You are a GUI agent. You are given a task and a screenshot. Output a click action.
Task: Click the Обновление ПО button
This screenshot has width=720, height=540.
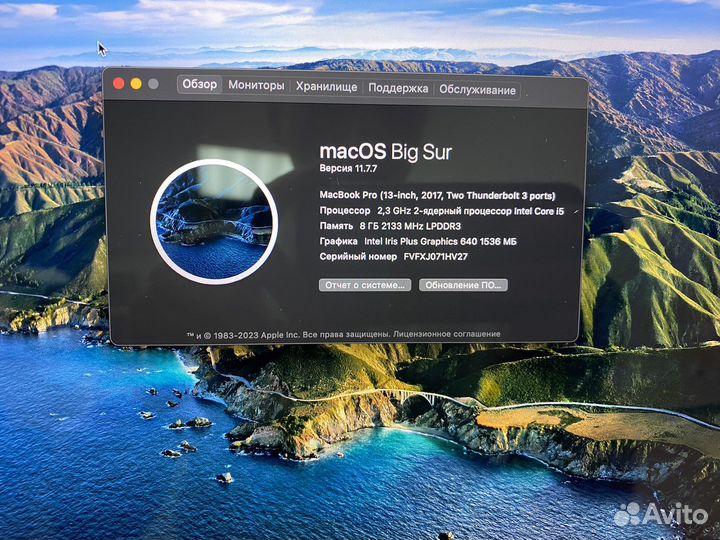click(463, 285)
